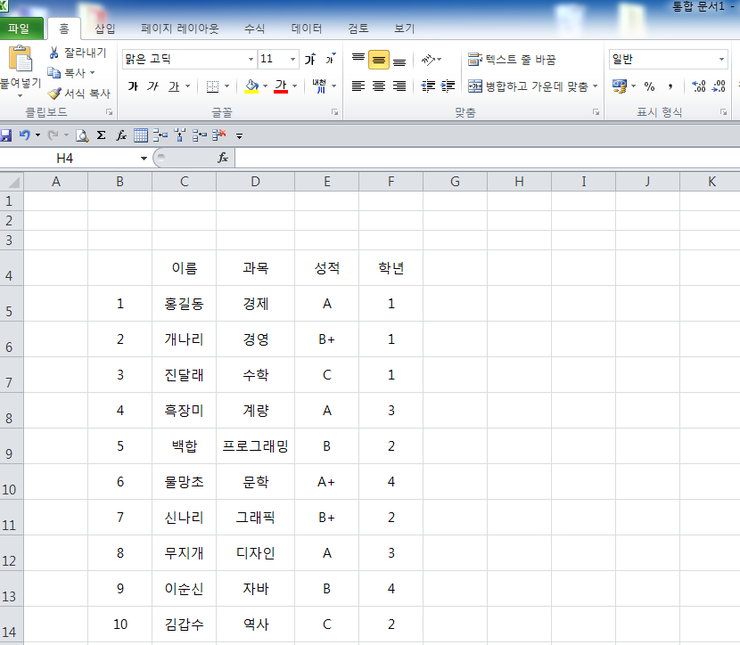The height and width of the screenshot is (645, 740).
Task: Click the Paste (붙여넣기) clipboard icon
Action: point(20,59)
